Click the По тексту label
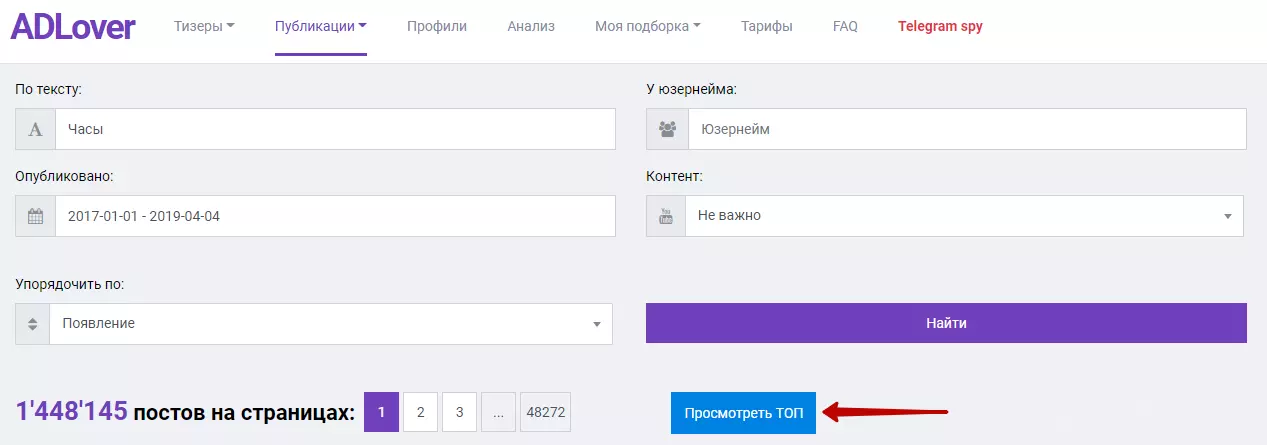Screen dimensions: 1267x445 [x=48, y=89]
